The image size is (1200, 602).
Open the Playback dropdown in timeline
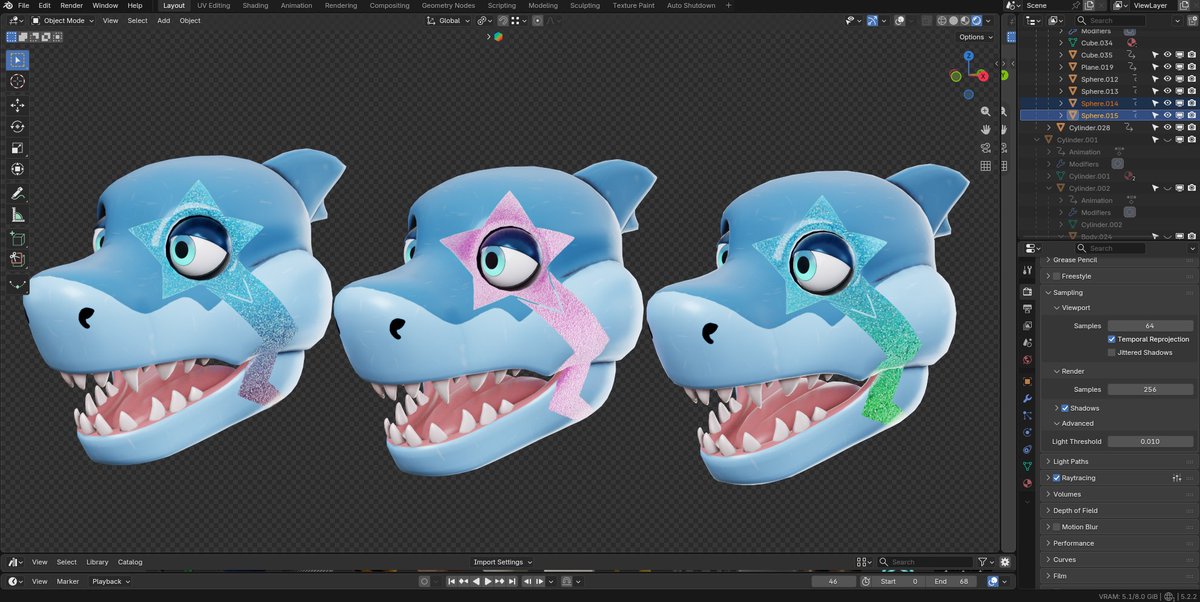110,581
